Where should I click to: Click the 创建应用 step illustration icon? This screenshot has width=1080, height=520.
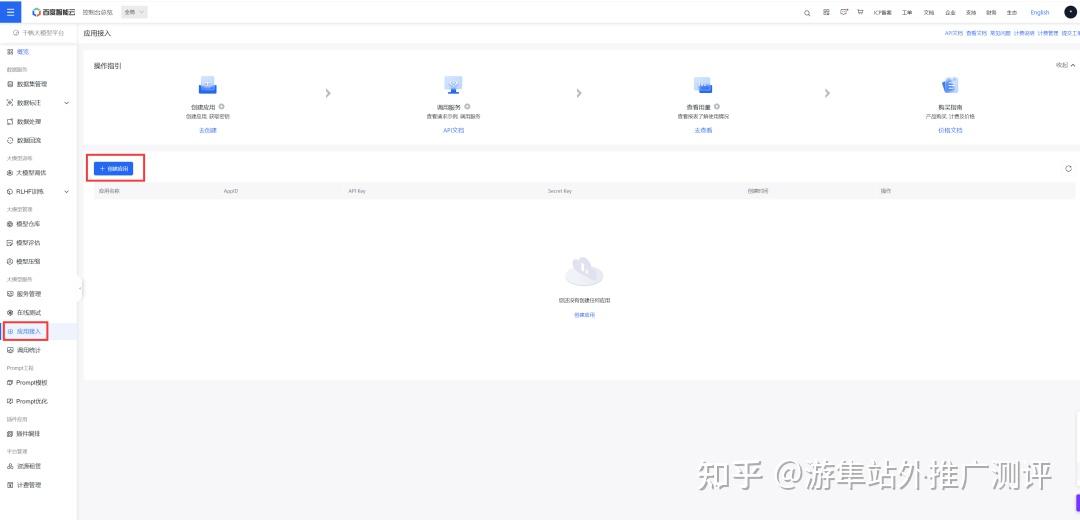coord(207,85)
